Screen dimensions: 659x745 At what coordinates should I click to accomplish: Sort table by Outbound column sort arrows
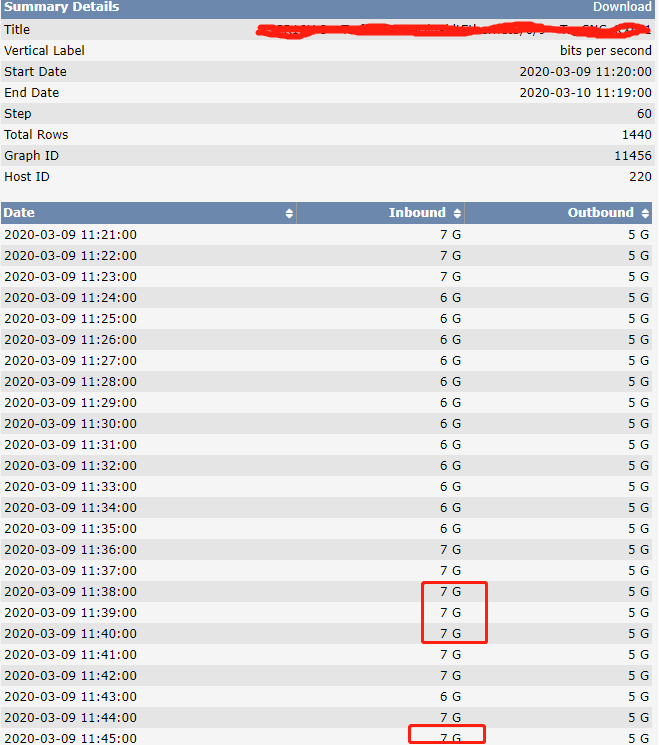click(645, 213)
